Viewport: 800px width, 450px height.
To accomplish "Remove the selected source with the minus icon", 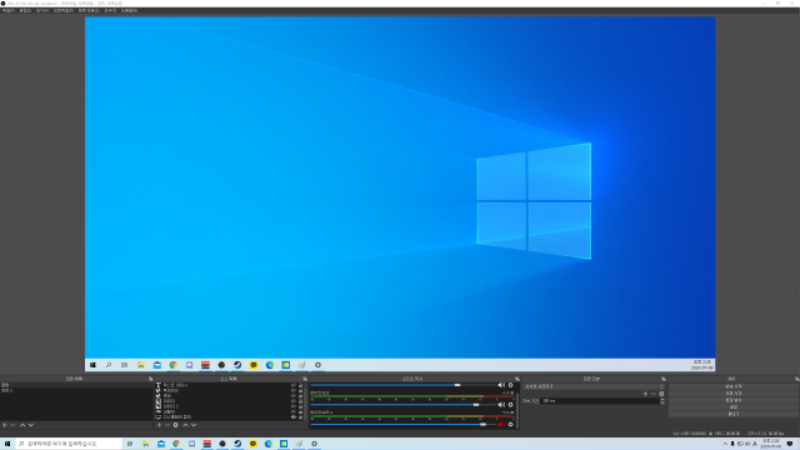I will (x=167, y=425).
